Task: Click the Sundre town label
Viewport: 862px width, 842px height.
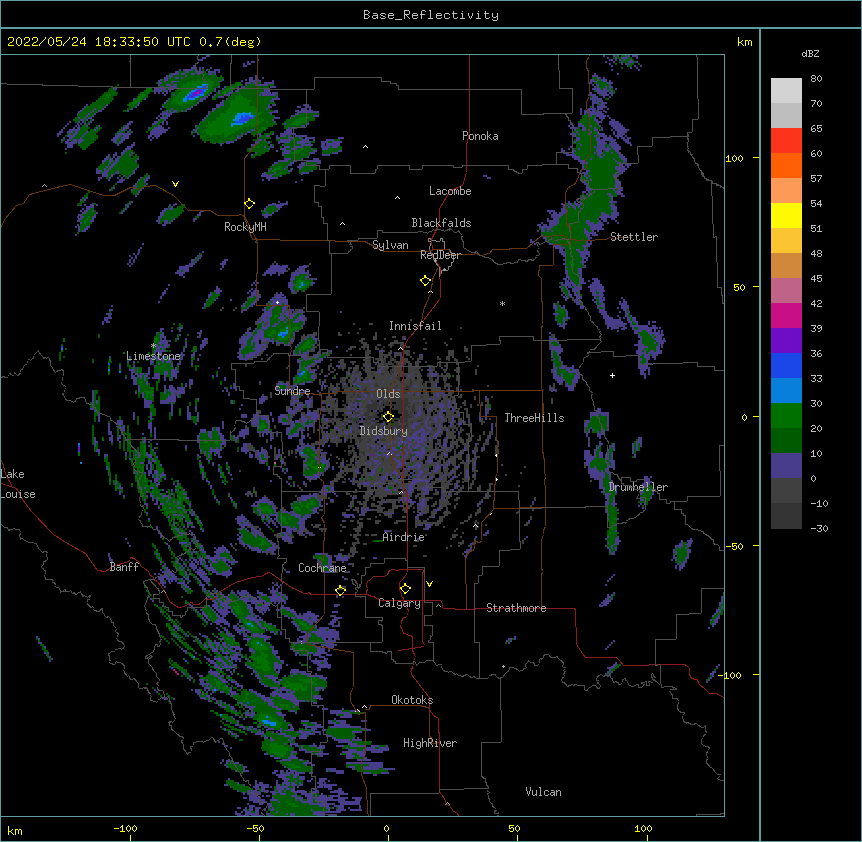Action: coord(292,391)
